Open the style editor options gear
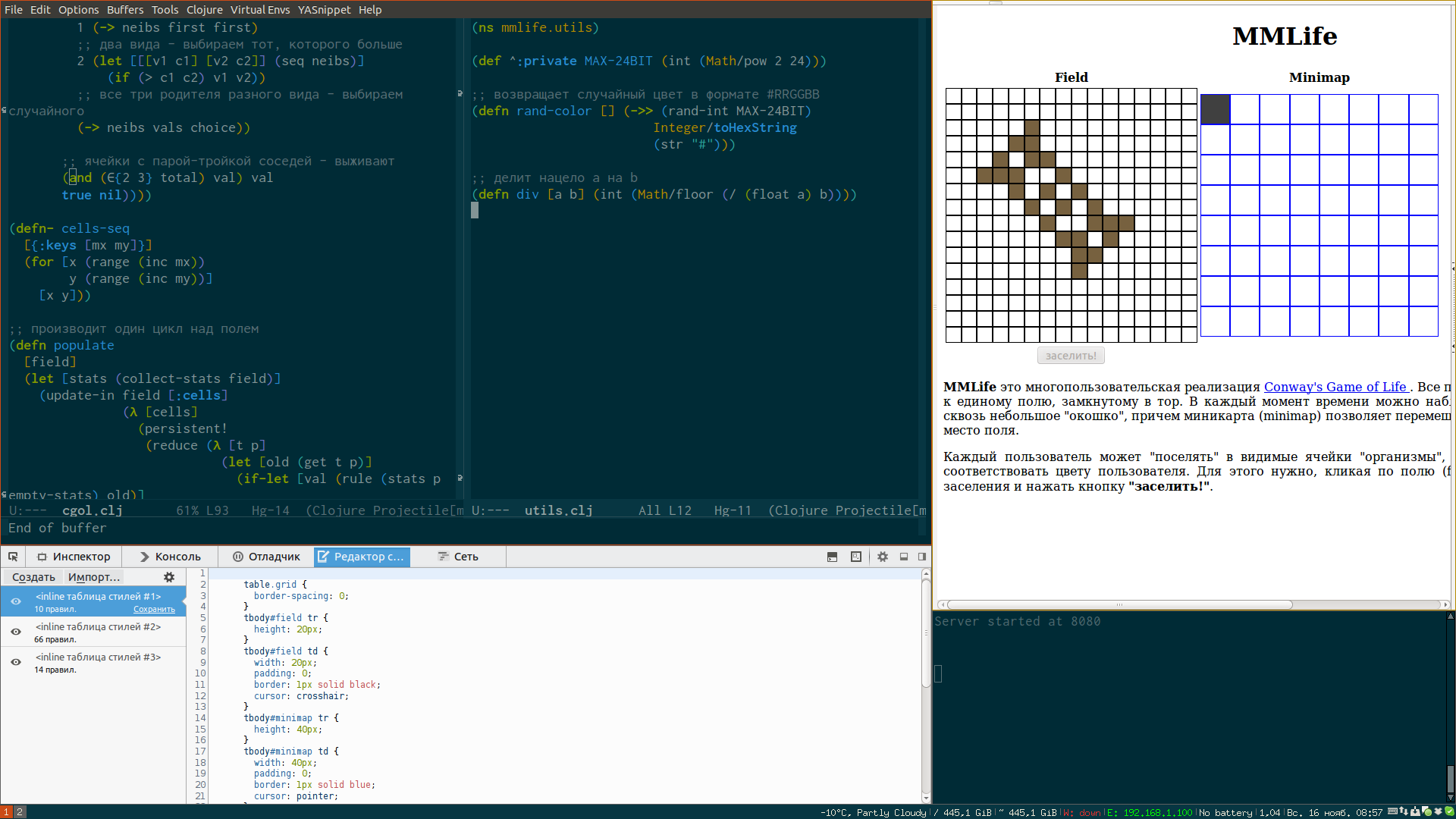The image size is (1456, 819). click(169, 577)
